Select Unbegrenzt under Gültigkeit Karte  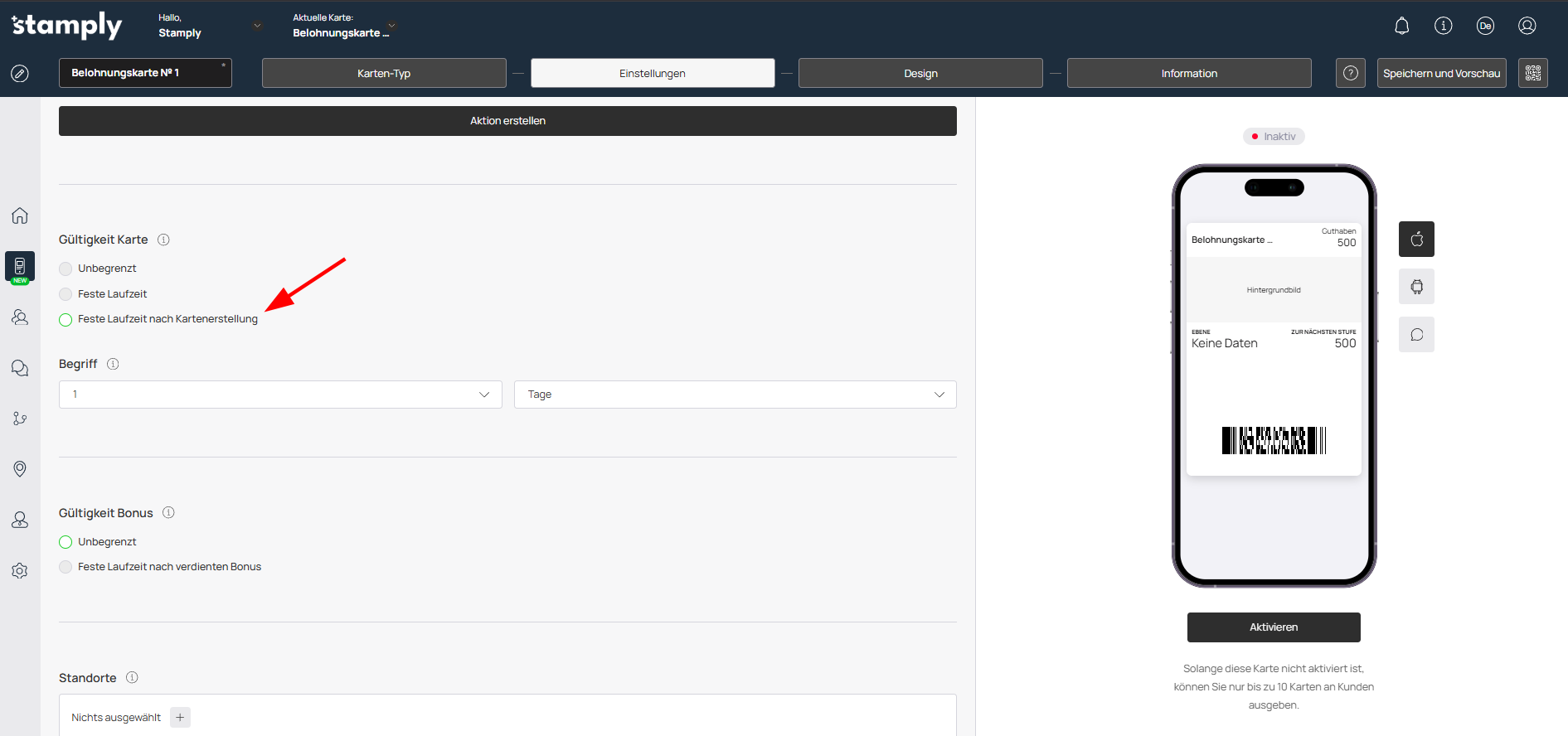point(66,269)
